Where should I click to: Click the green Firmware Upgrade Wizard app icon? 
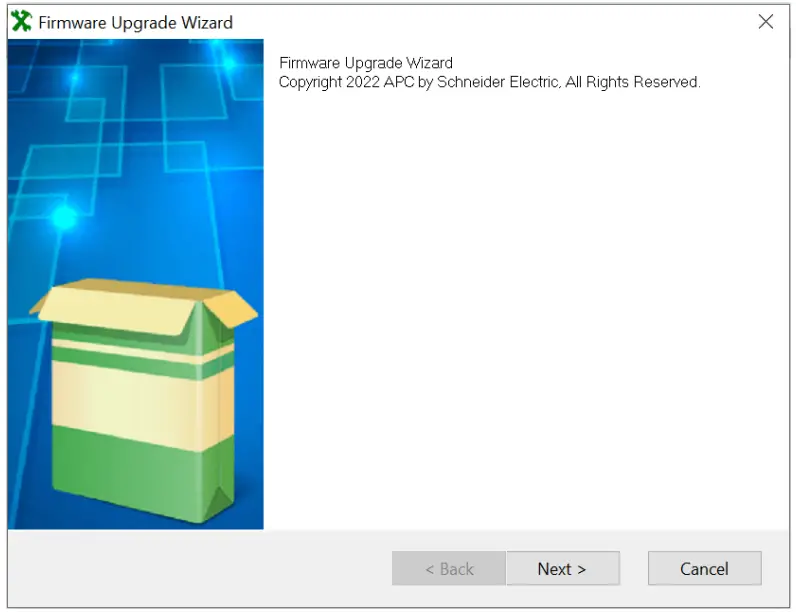click(x=21, y=22)
